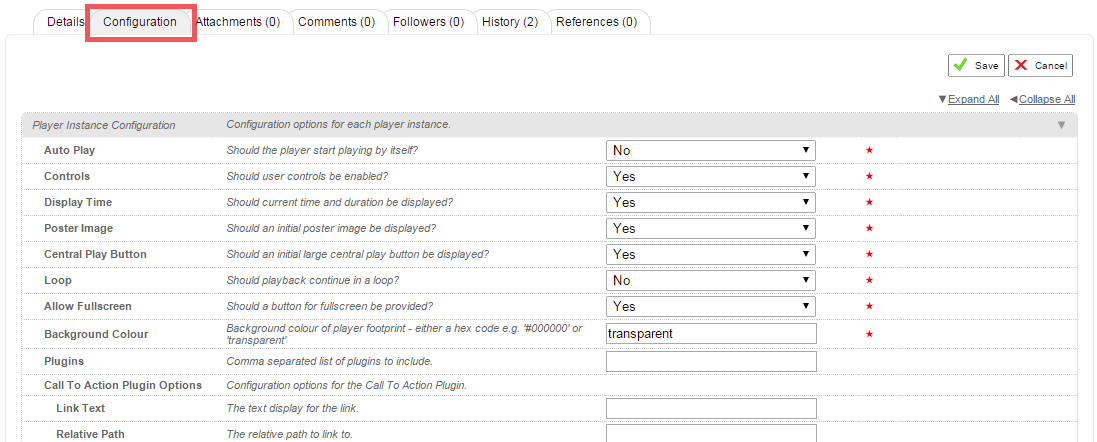Viewport: 1097px width, 442px height.
Task: Go to the Comments (0) tab
Action: 337,22
